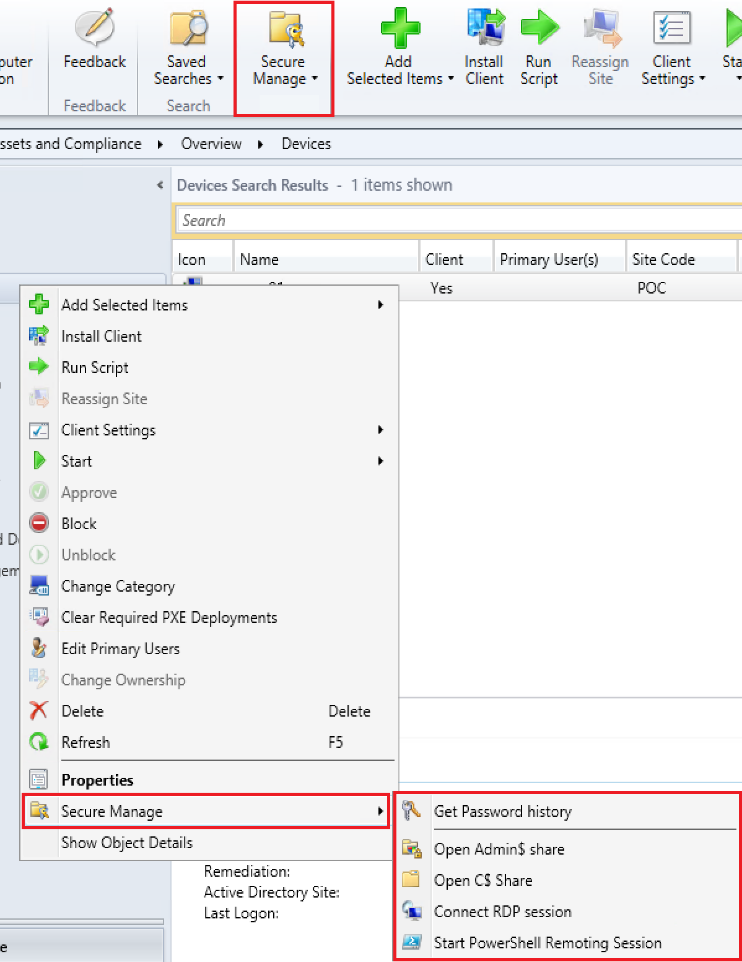
Task: Click the Saved Searches ribbon icon
Action: click(188, 30)
